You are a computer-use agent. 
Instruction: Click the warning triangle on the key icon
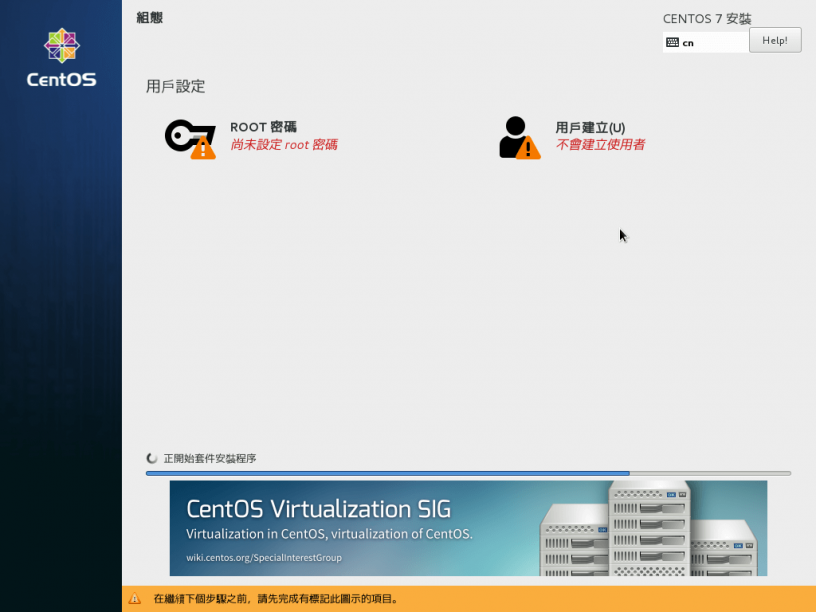pyautogui.click(x=203, y=148)
